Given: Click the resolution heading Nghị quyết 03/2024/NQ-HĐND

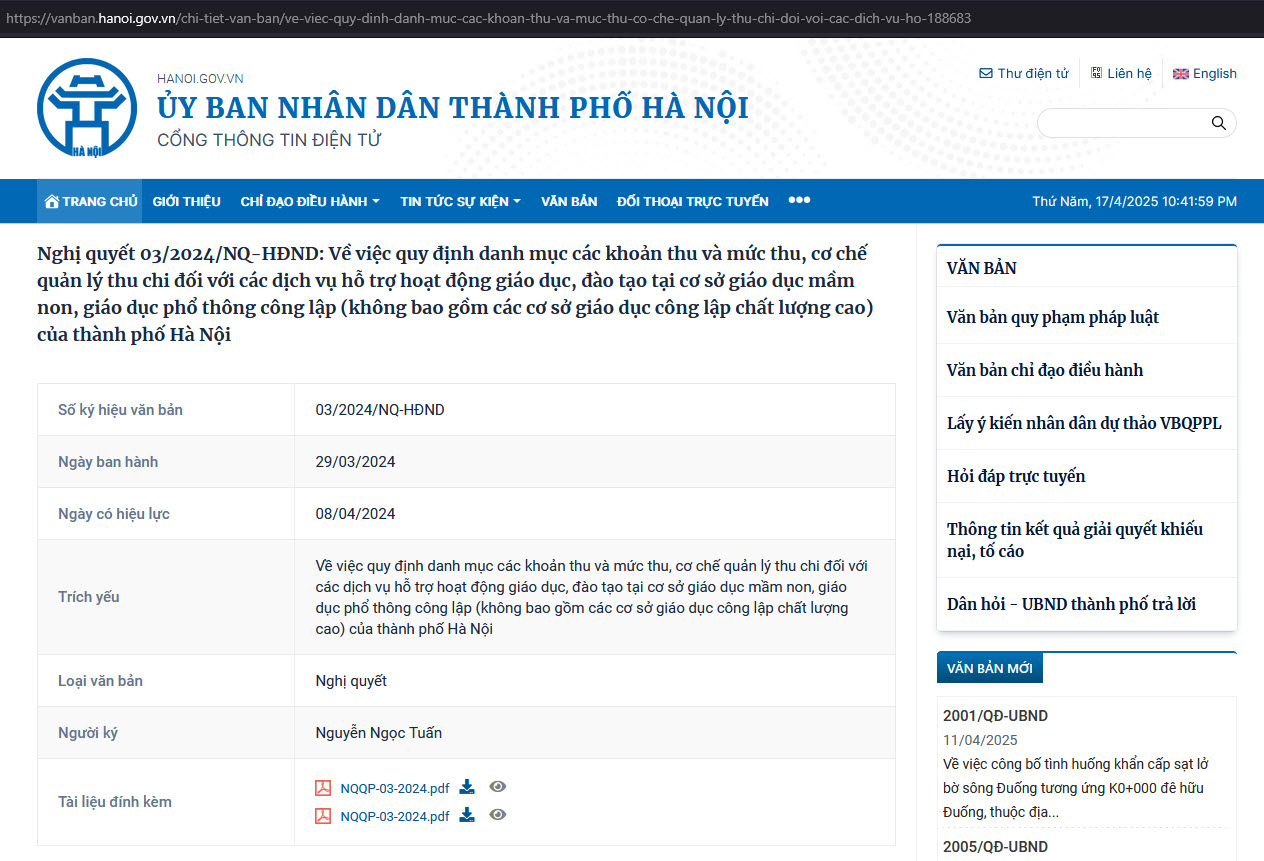Looking at the screenshot, I should pos(456,294).
